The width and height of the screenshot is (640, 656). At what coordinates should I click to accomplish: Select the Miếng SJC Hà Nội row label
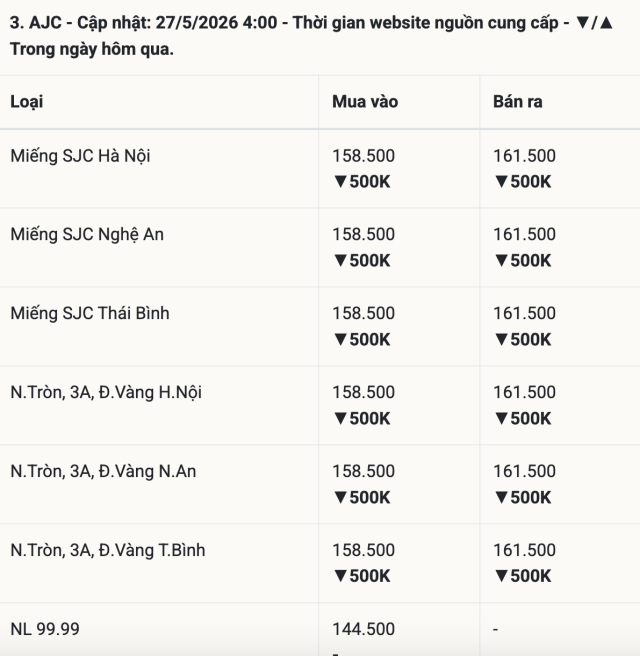[80, 156]
